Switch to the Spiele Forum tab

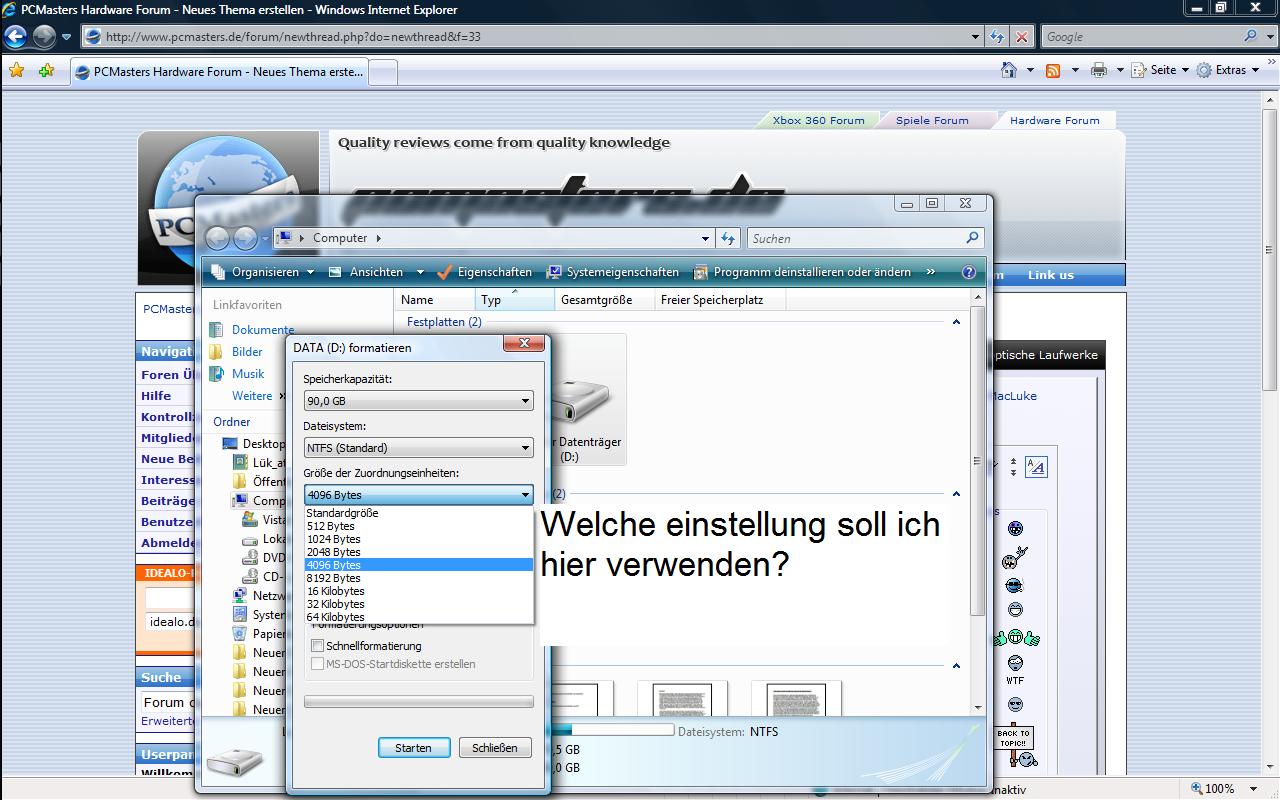pyautogui.click(x=932, y=120)
